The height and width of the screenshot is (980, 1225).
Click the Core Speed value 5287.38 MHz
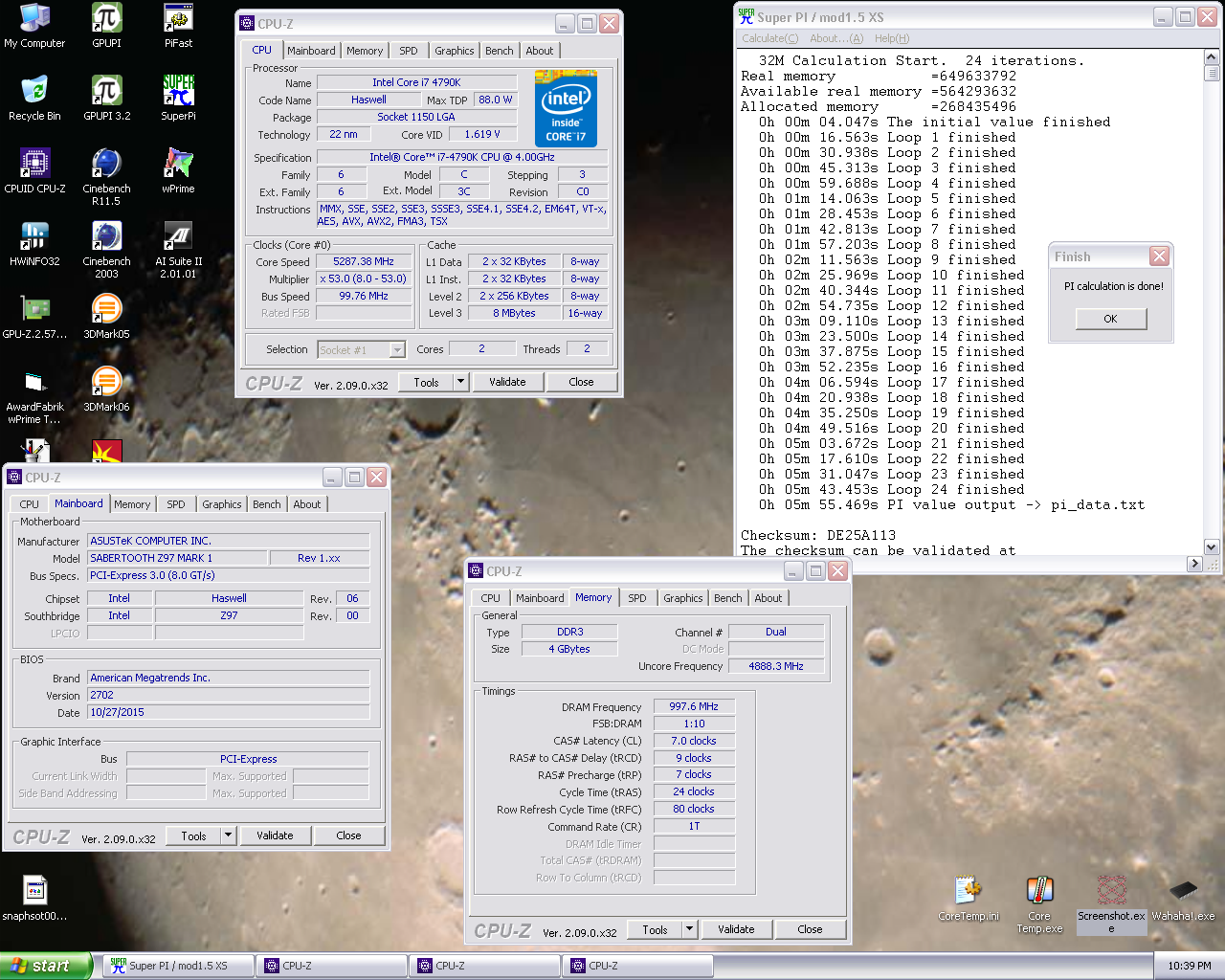pos(363,261)
